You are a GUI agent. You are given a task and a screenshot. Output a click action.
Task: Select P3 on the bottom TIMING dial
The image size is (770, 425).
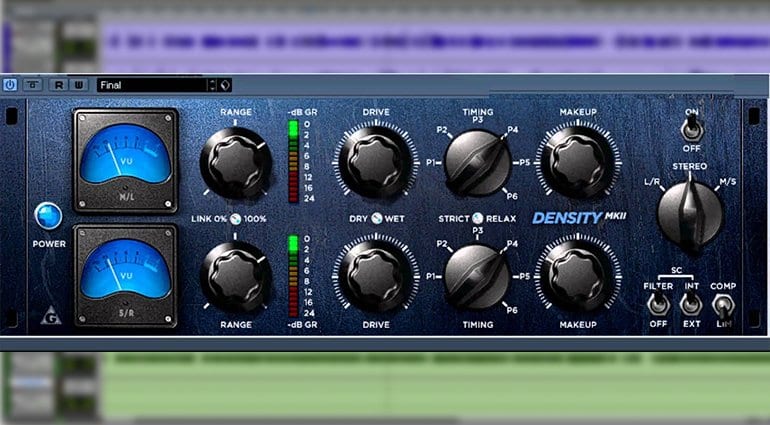tap(478, 230)
